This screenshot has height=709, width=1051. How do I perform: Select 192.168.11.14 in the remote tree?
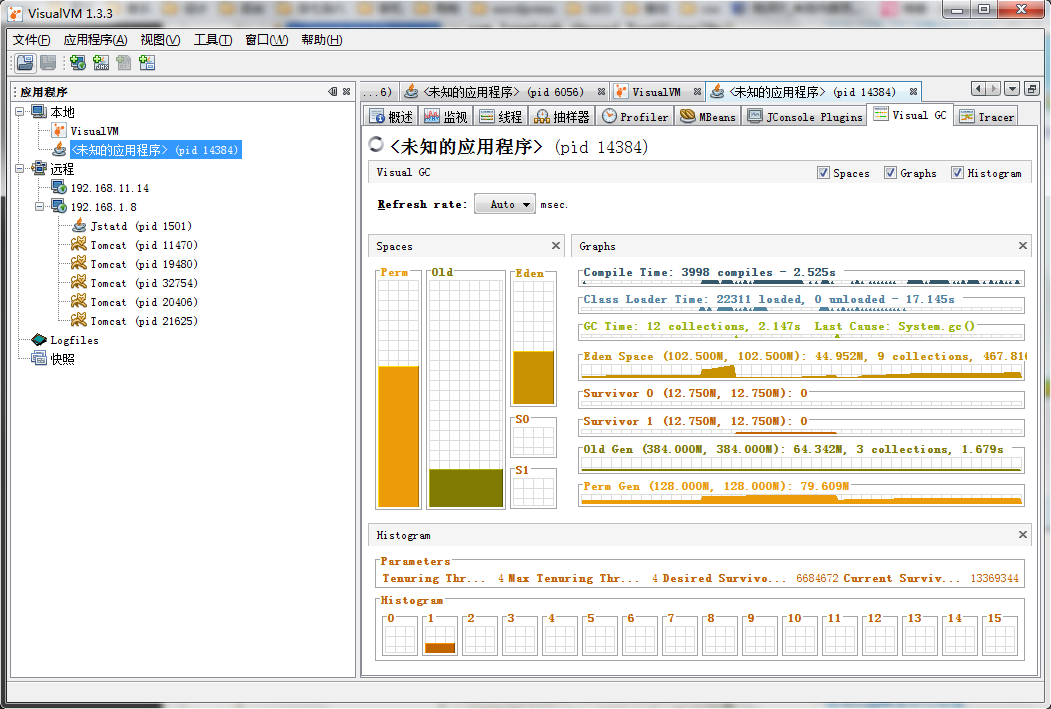point(110,188)
